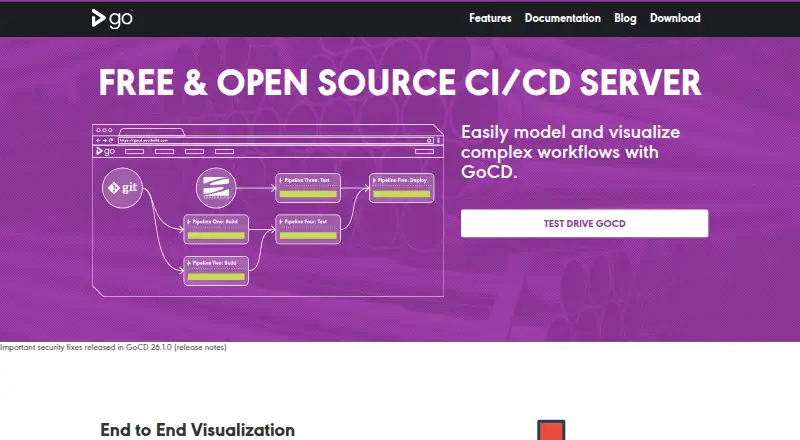Open the Documentation menu item

coord(563,18)
